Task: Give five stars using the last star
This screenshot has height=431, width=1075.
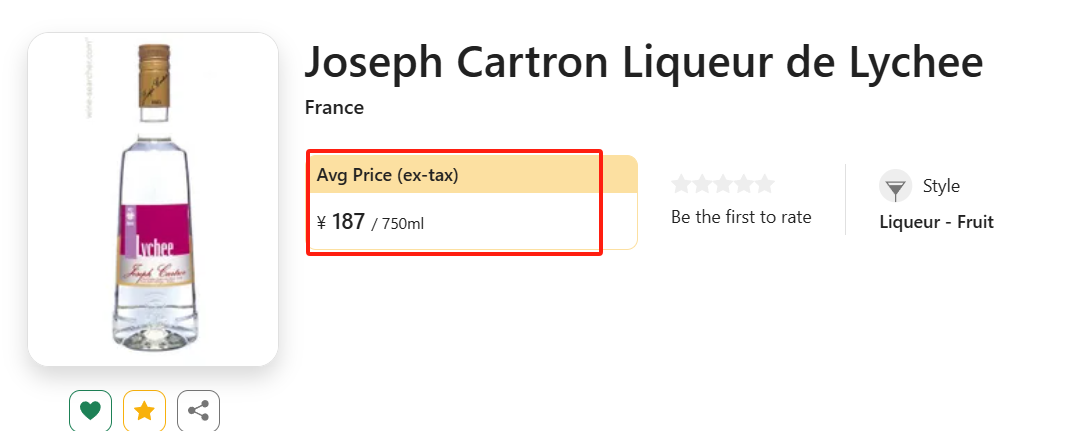Action: (764, 184)
